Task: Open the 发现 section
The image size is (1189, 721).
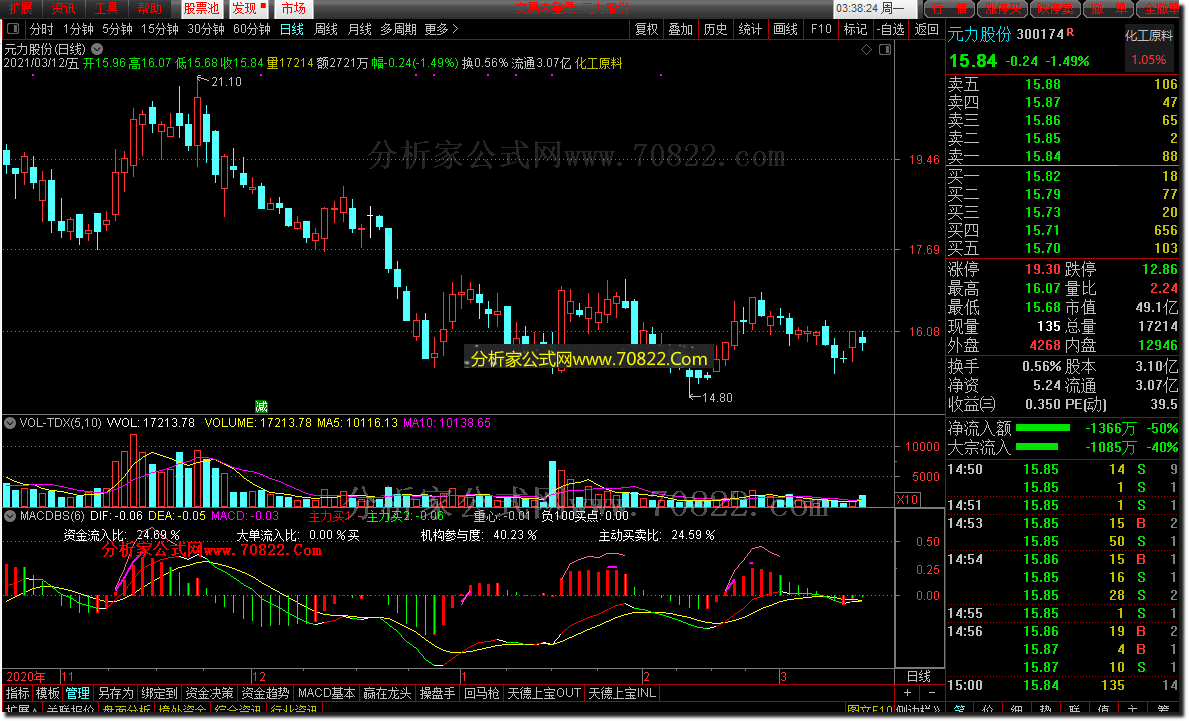Action: (x=249, y=8)
